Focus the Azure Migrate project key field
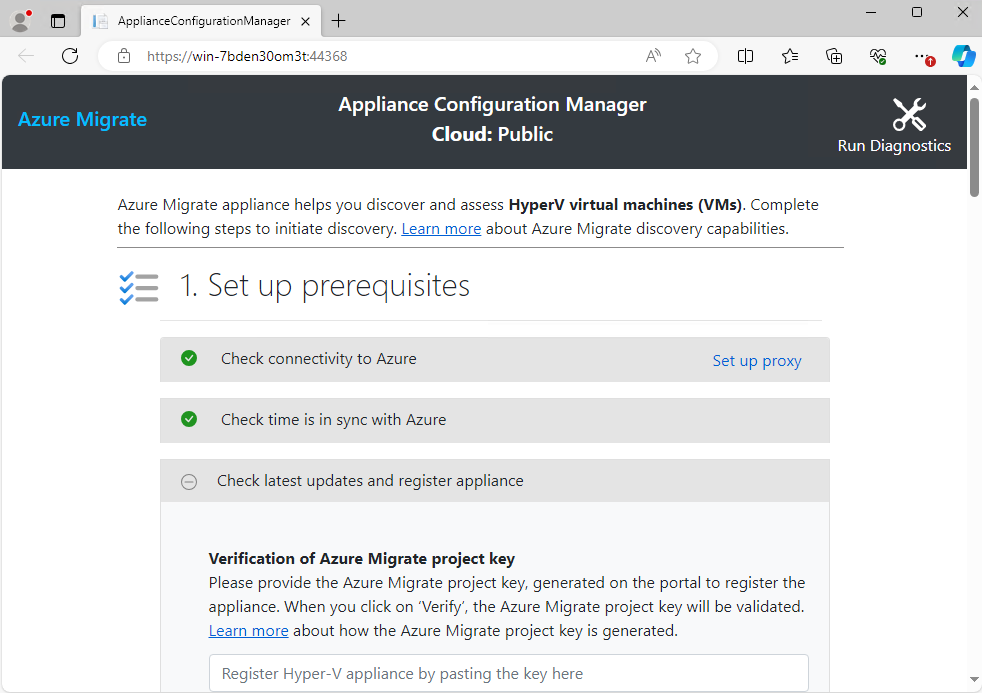This screenshot has height=693, width=982. pos(509,673)
